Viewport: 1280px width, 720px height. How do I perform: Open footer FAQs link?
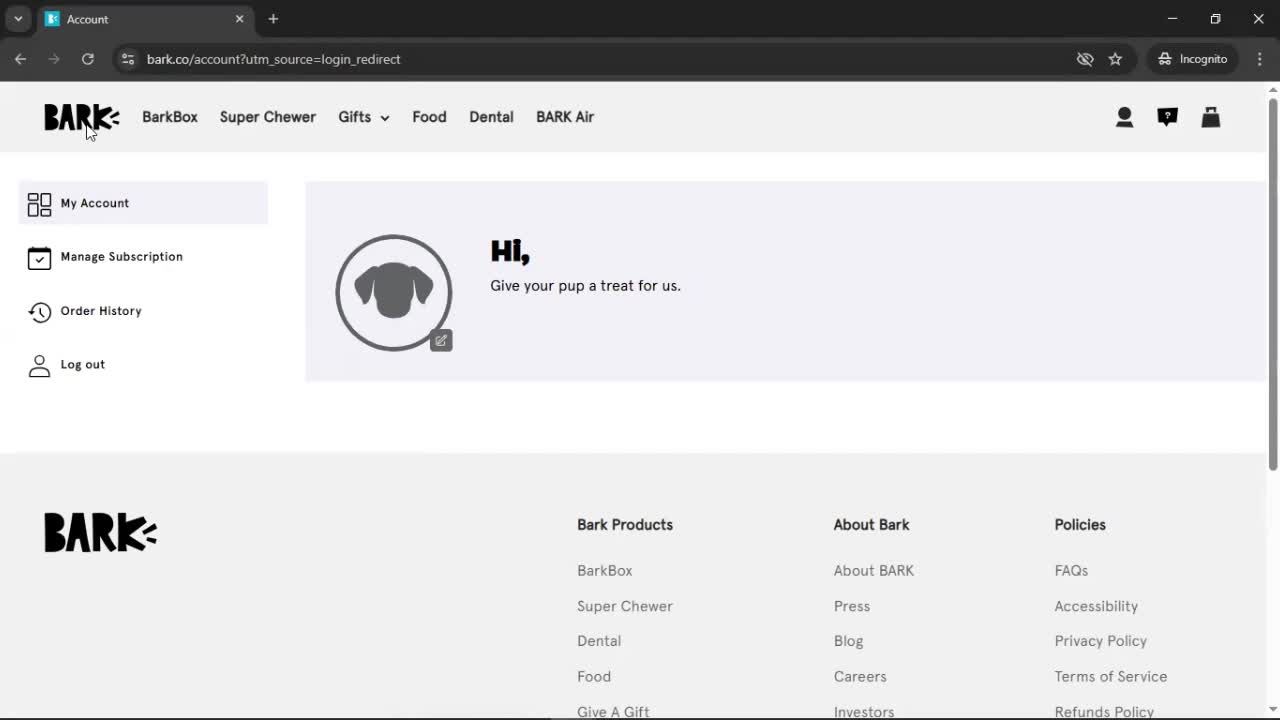point(1071,571)
